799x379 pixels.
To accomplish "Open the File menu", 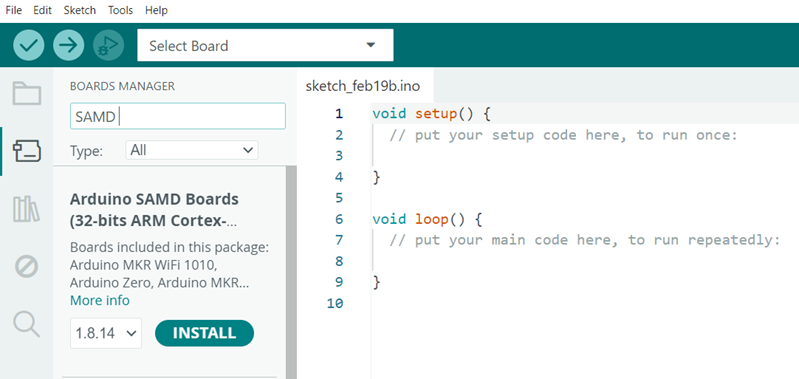I will [13, 10].
